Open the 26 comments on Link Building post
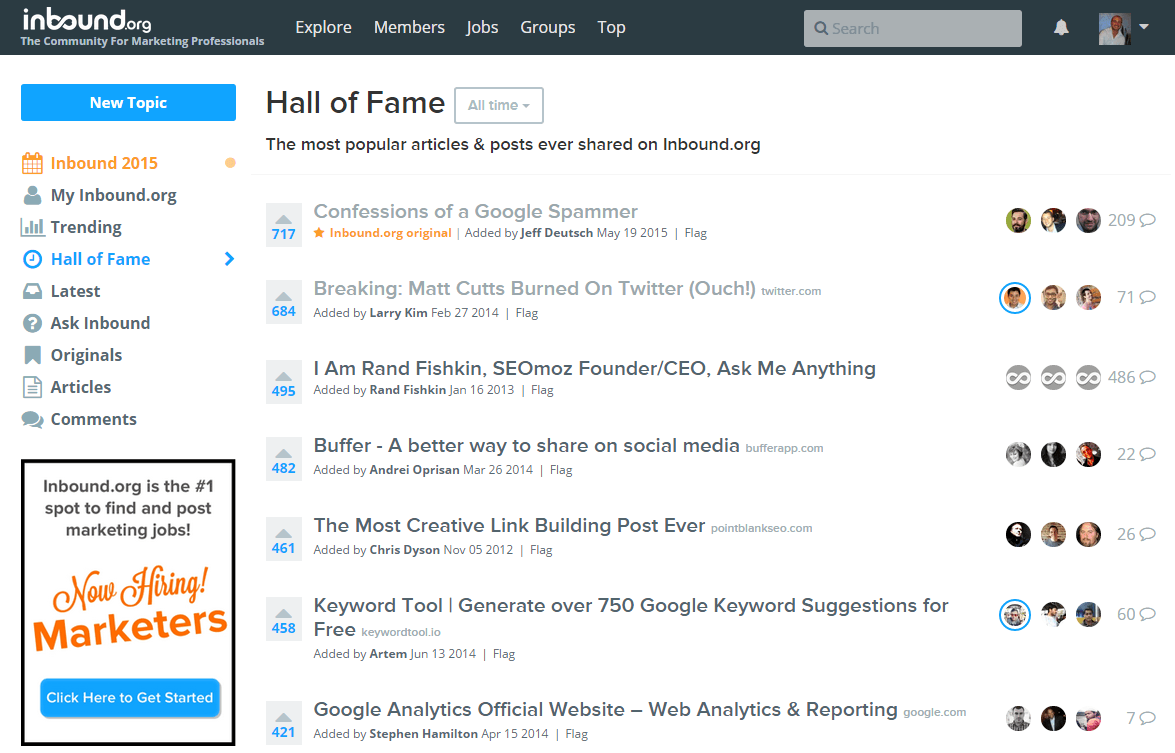 point(1136,535)
